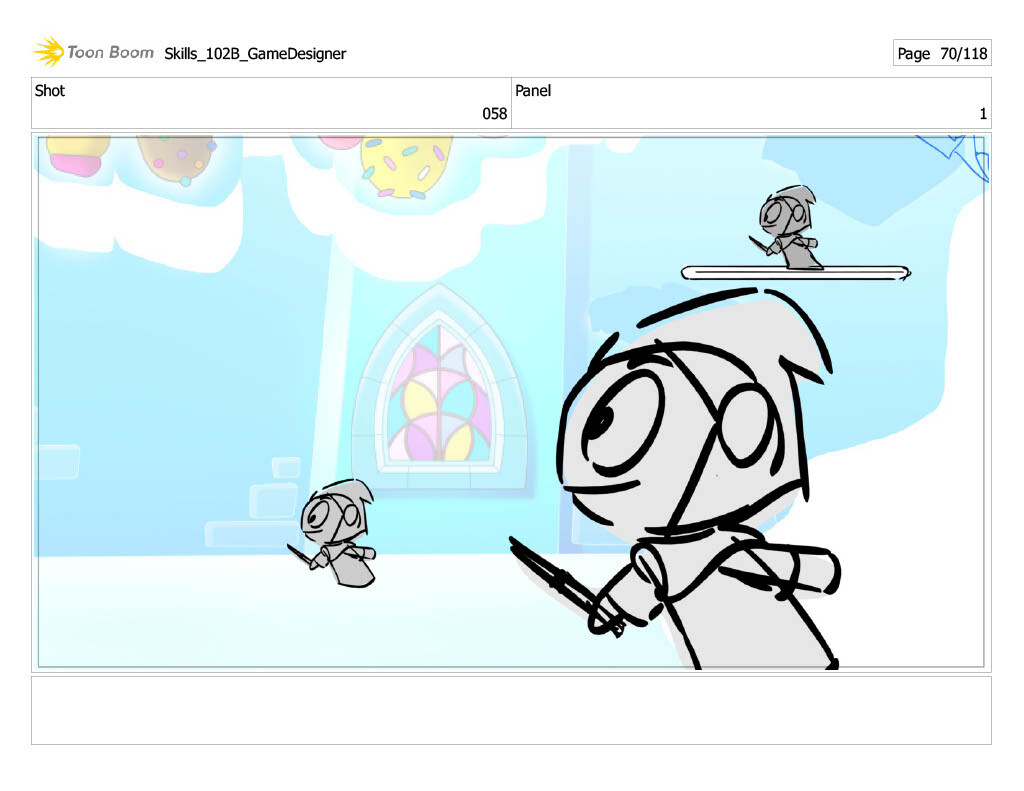The height and width of the screenshot is (791, 1024).
Task: Click the empty notes box below panel
Action: [x=511, y=710]
